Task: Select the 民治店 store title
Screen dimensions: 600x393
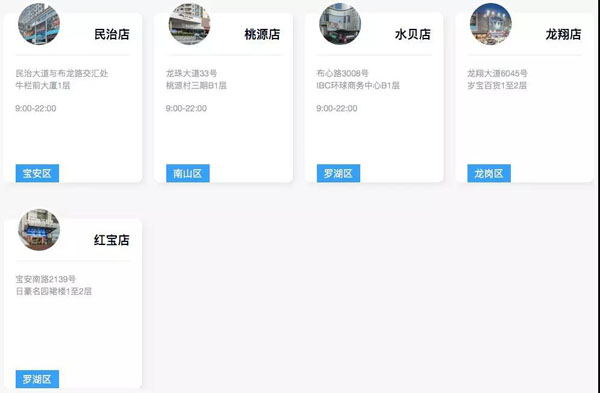Action: 112,34
